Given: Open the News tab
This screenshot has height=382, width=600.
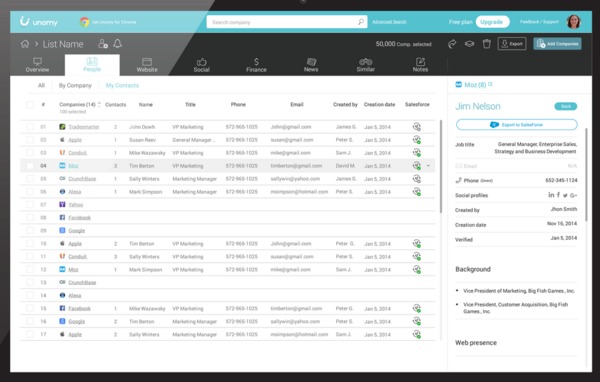Looking at the screenshot, I should pyautogui.click(x=311, y=65).
